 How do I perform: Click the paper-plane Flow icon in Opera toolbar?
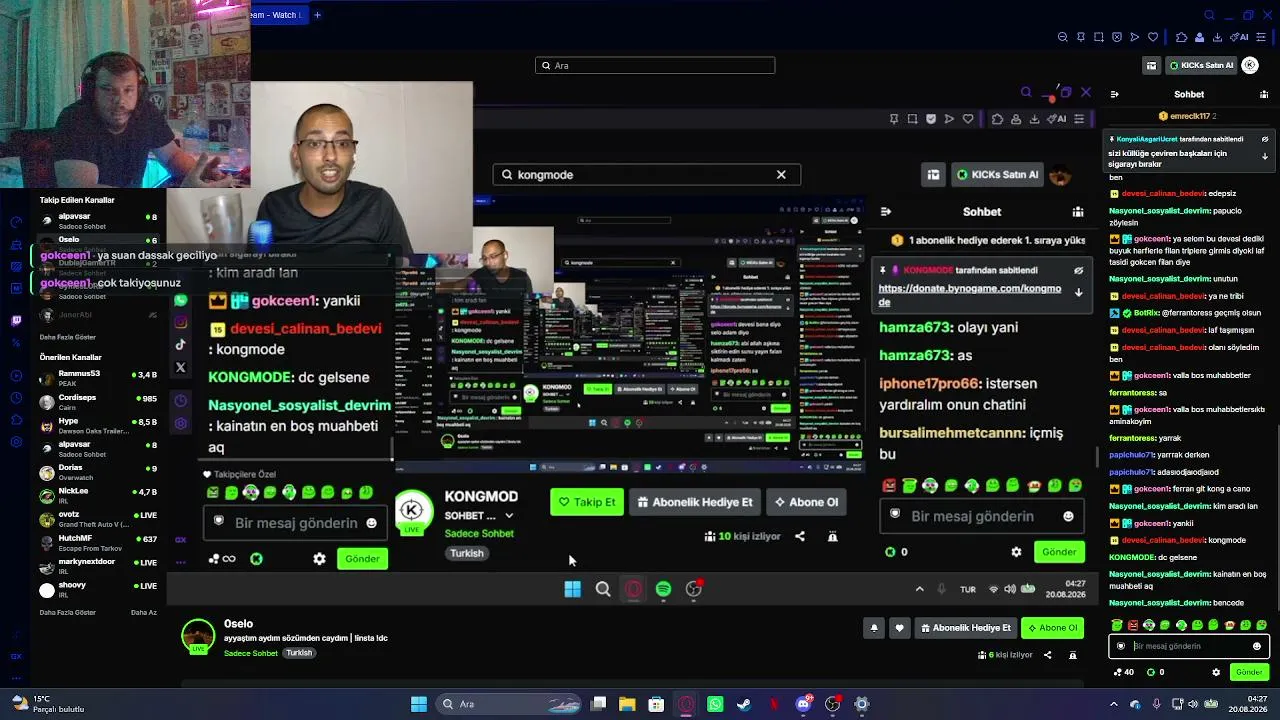(1135, 37)
